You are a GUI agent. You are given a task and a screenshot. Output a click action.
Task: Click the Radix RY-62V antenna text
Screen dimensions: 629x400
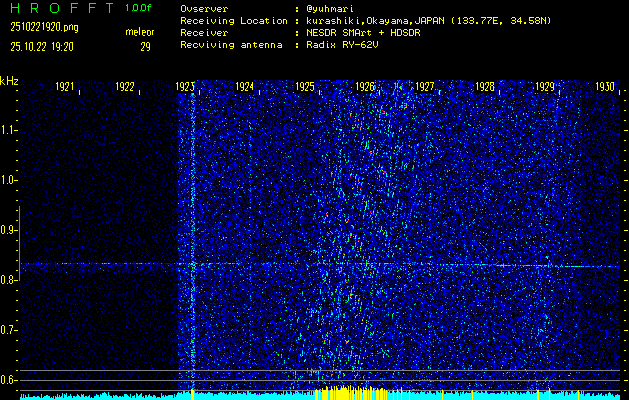[342, 45]
